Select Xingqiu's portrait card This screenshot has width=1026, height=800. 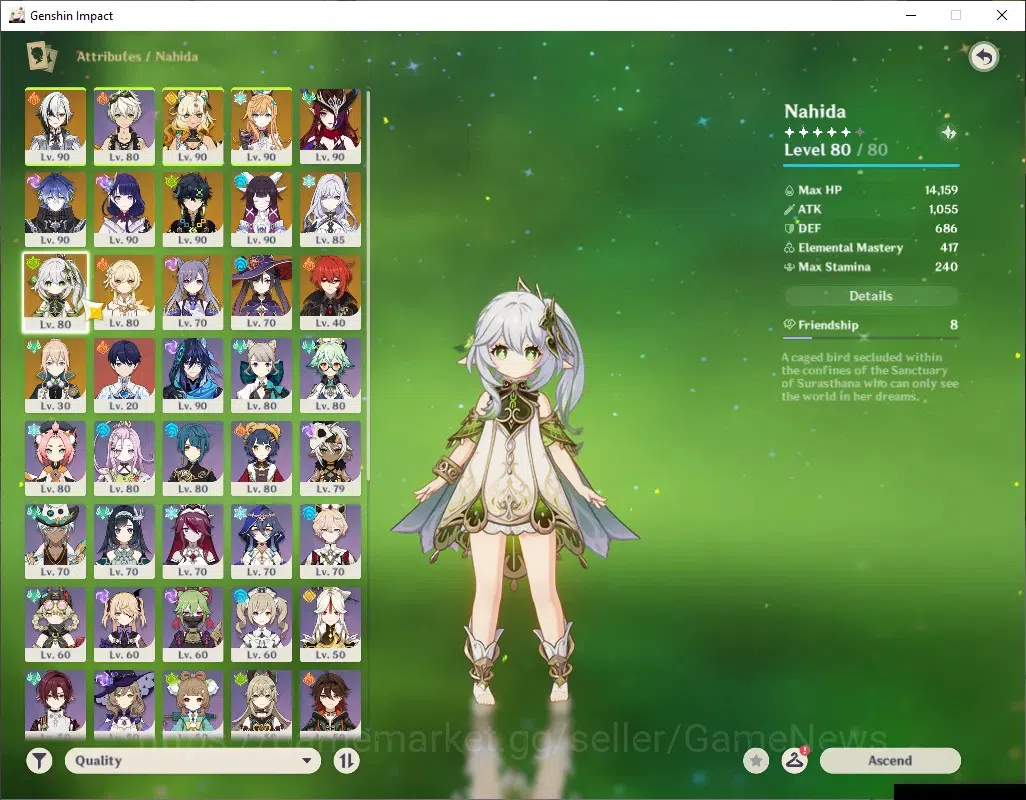193,459
